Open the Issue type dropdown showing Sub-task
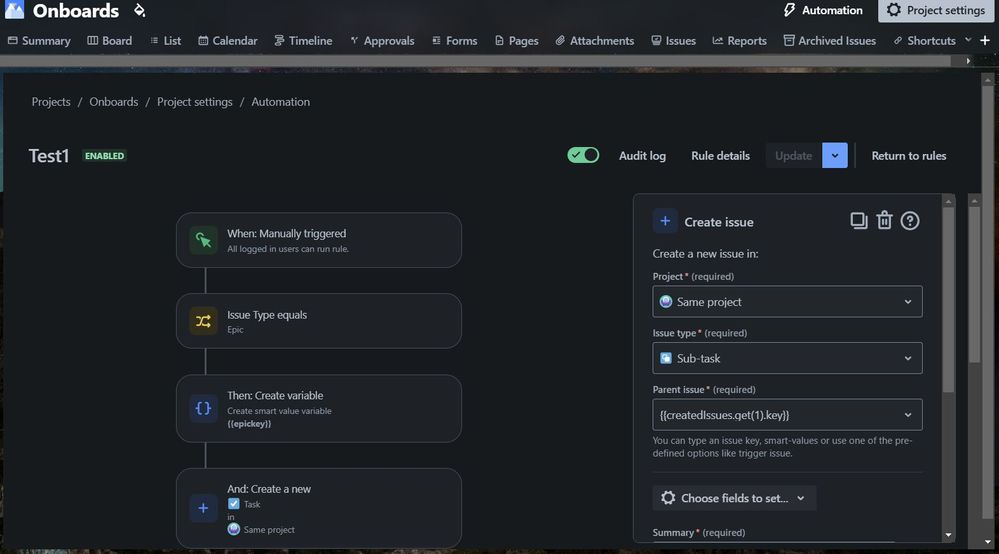Image resolution: width=999 pixels, height=554 pixels. pos(787,359)
